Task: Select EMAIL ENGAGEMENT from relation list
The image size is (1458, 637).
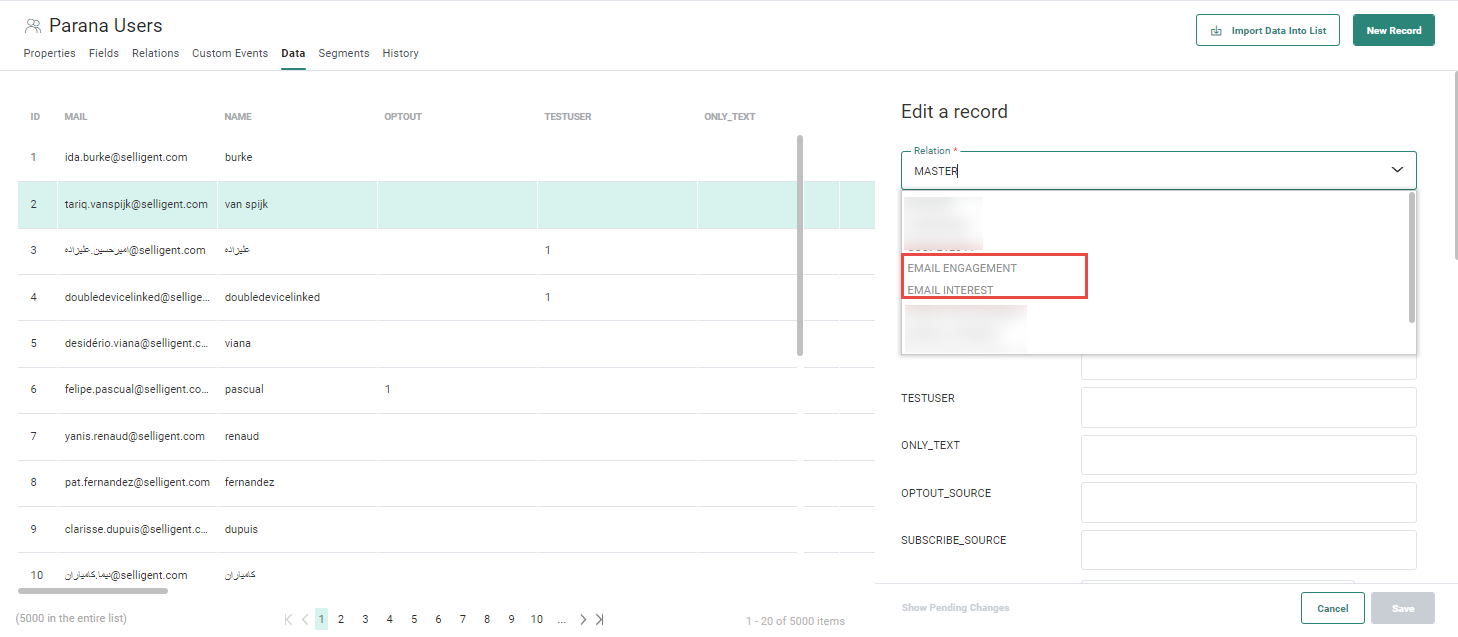Action: (x=961, y=268)
